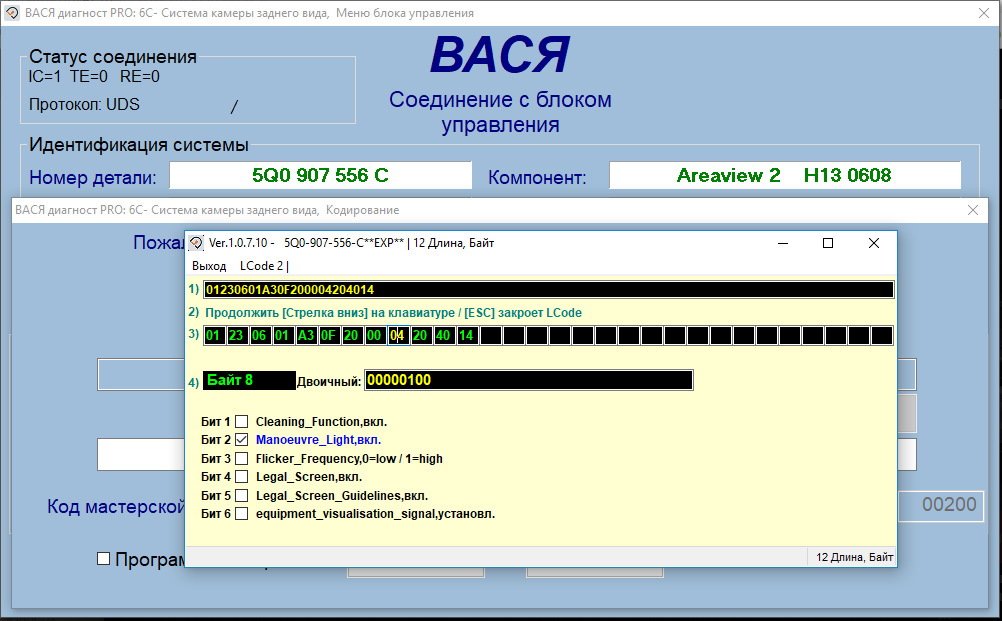Toggle Bit 3 Flicker_Frequency checkbox
The image size is (1002, 621).
coord(242,458)
